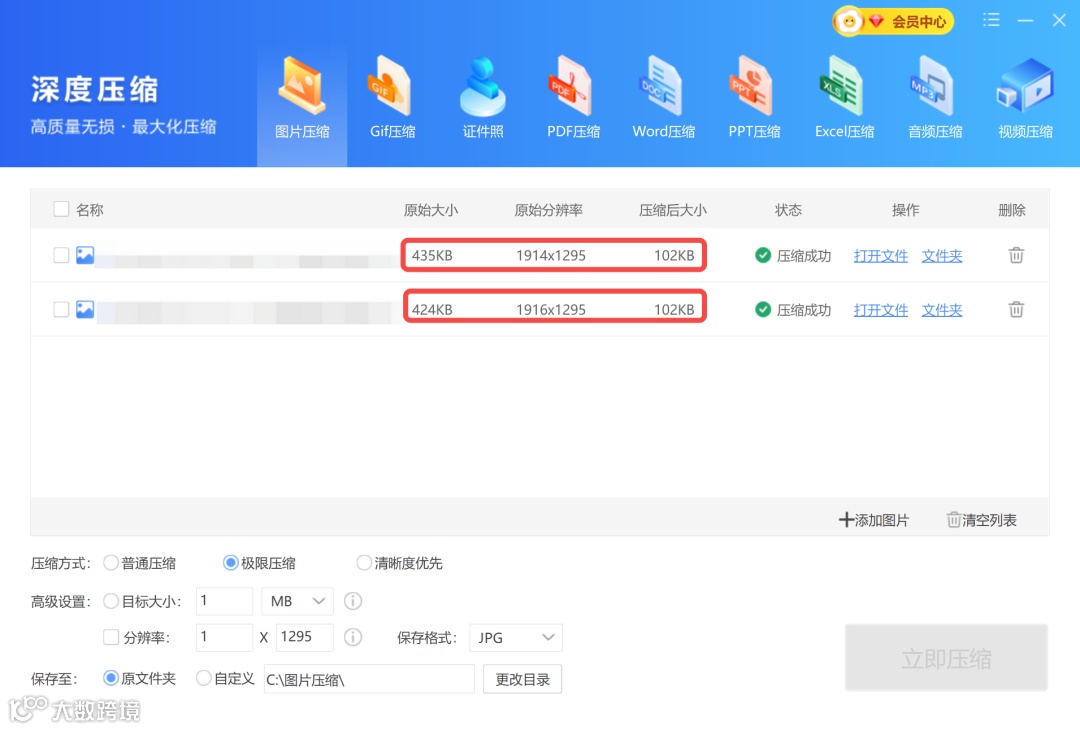Image resolution: width=1080 pixels, height=730 pixels.
Task: Minimize the 深度压缩 window
Action: [1026, 21]
